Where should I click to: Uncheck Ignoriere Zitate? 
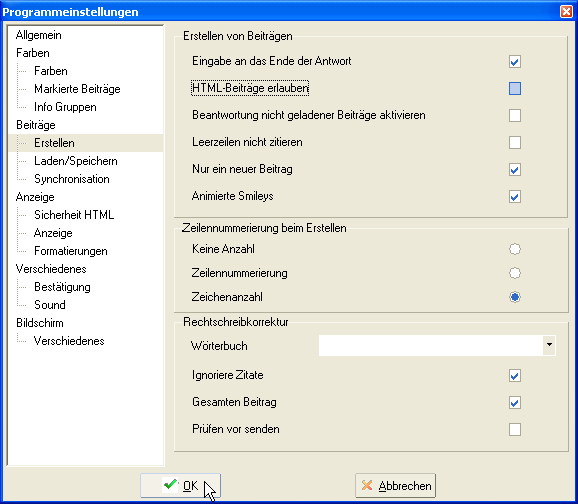tap(515, 376)
